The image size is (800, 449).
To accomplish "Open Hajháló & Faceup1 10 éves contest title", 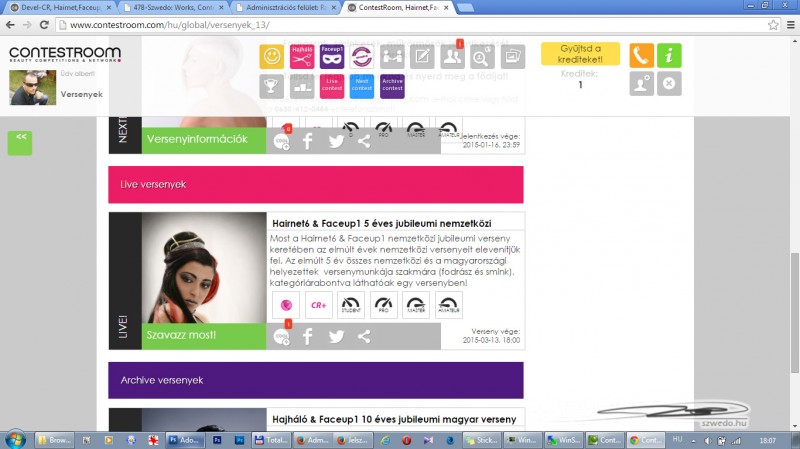I will pos(394,419).
